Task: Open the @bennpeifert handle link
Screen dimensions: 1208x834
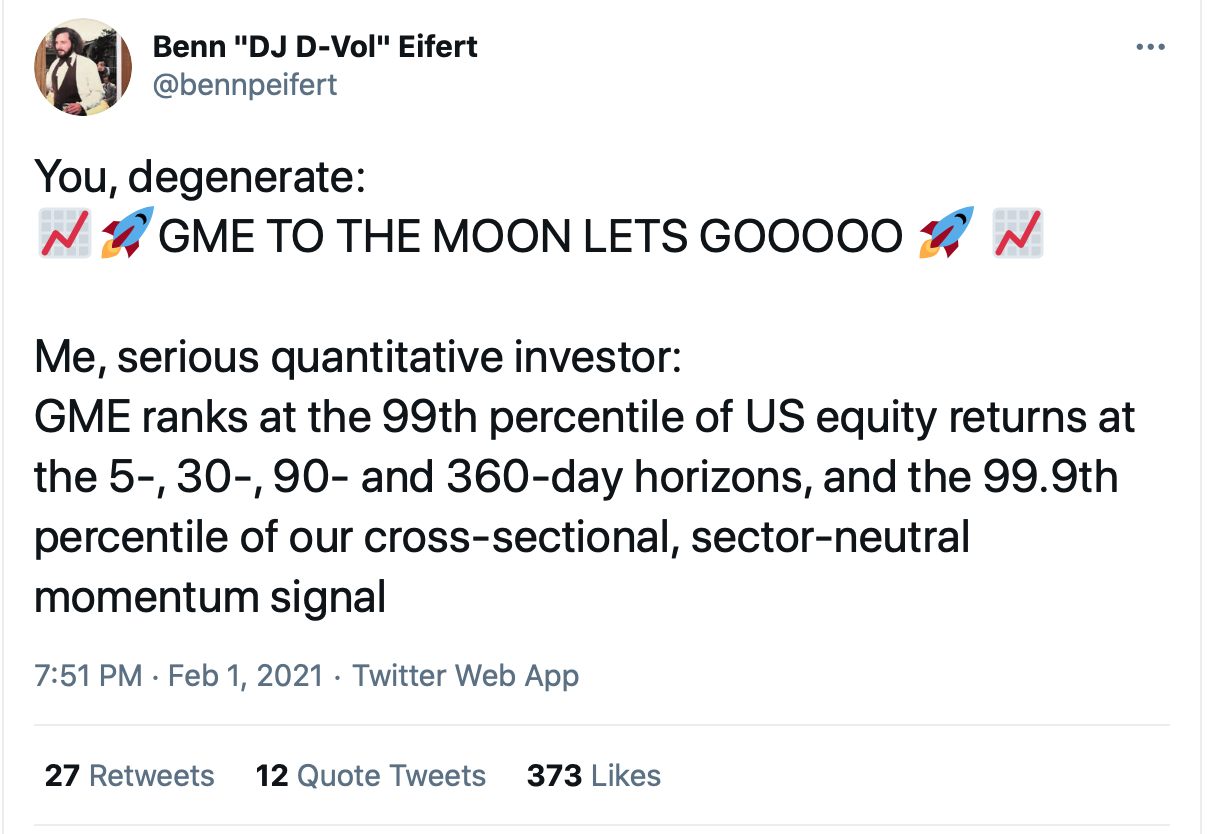Action: (244, 84)
